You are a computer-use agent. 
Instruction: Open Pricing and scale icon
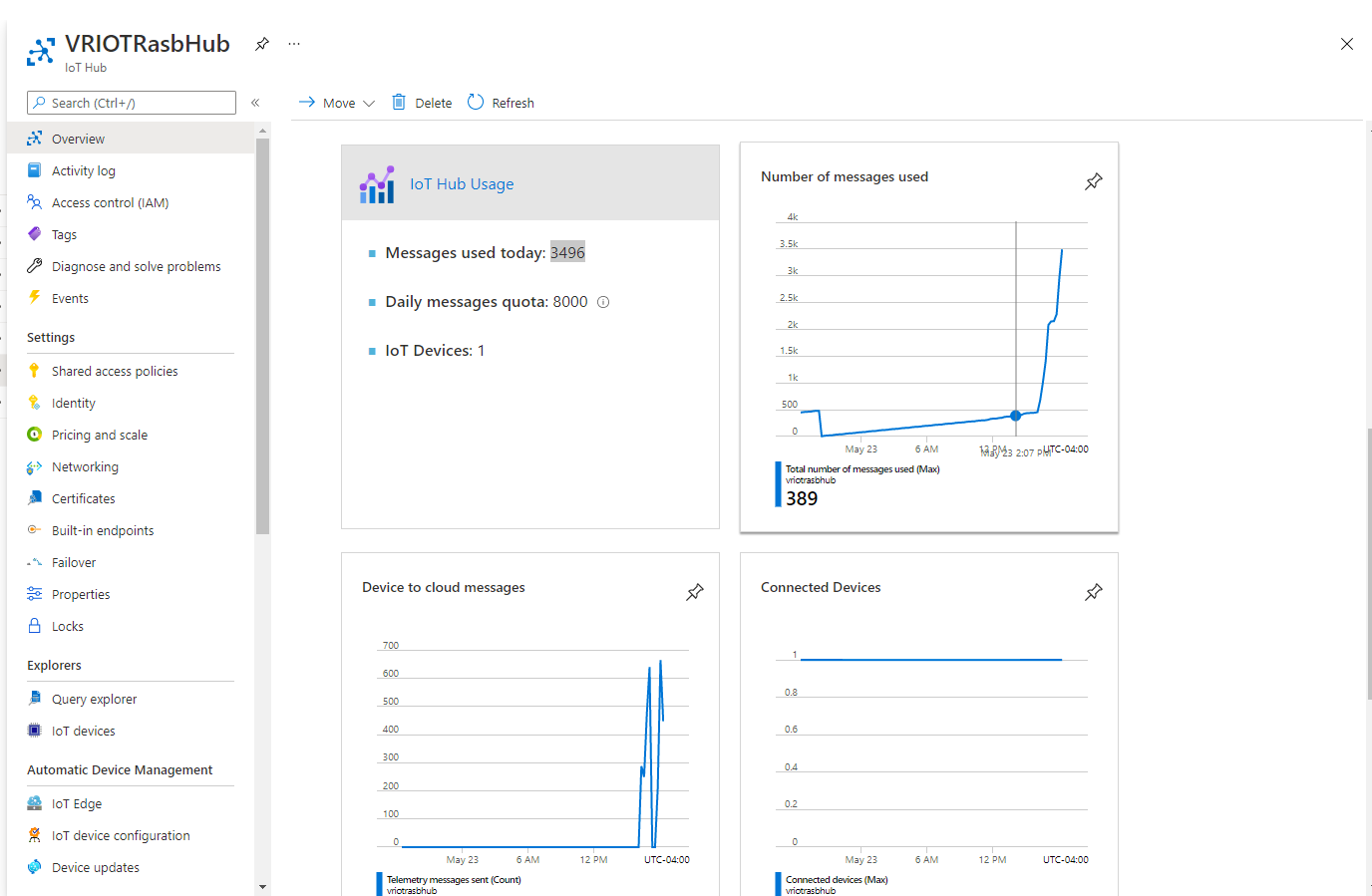(x=35, y=435)
